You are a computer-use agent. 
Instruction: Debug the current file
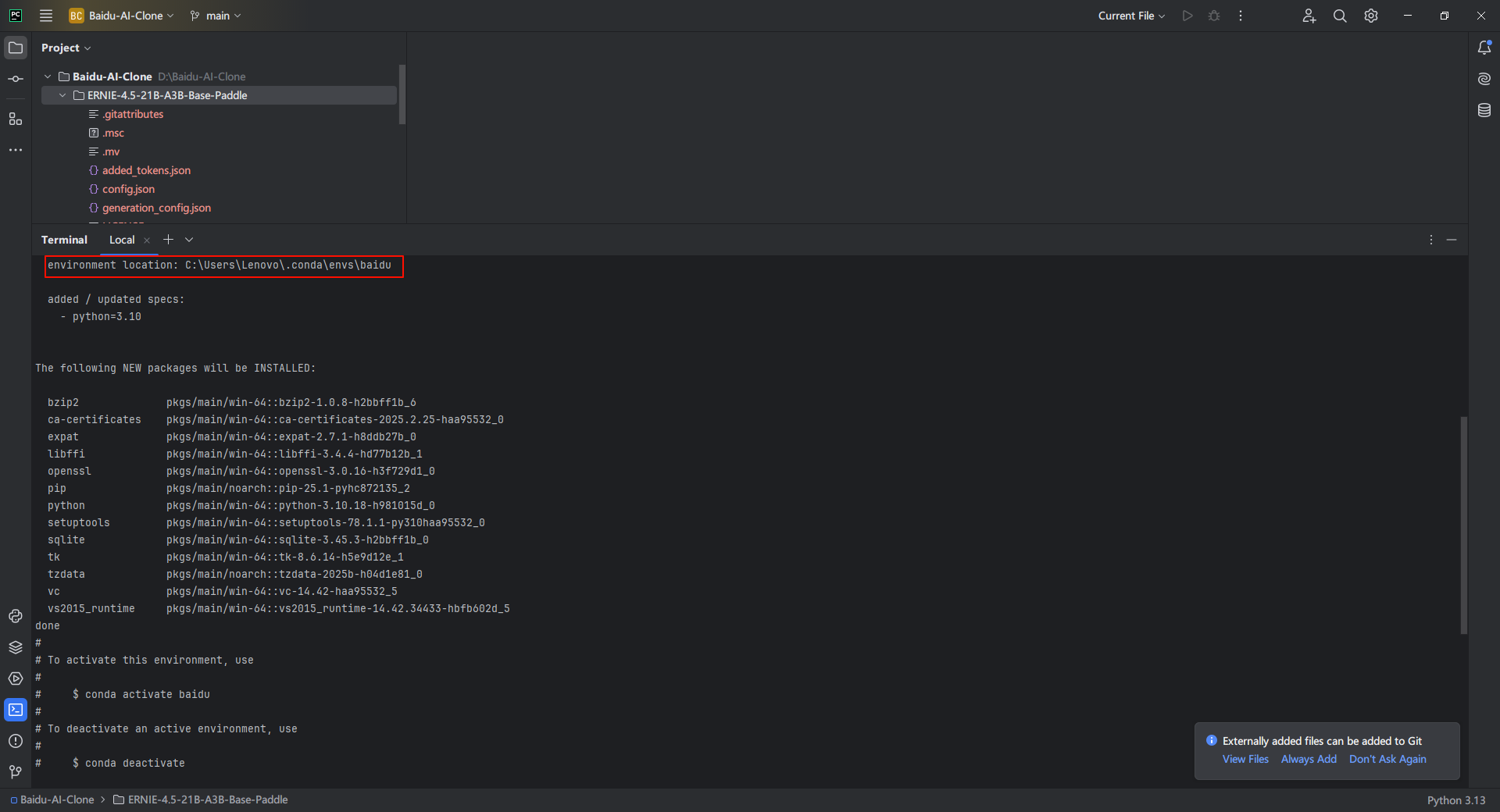pyautogui.click(x=1214, y=16)
